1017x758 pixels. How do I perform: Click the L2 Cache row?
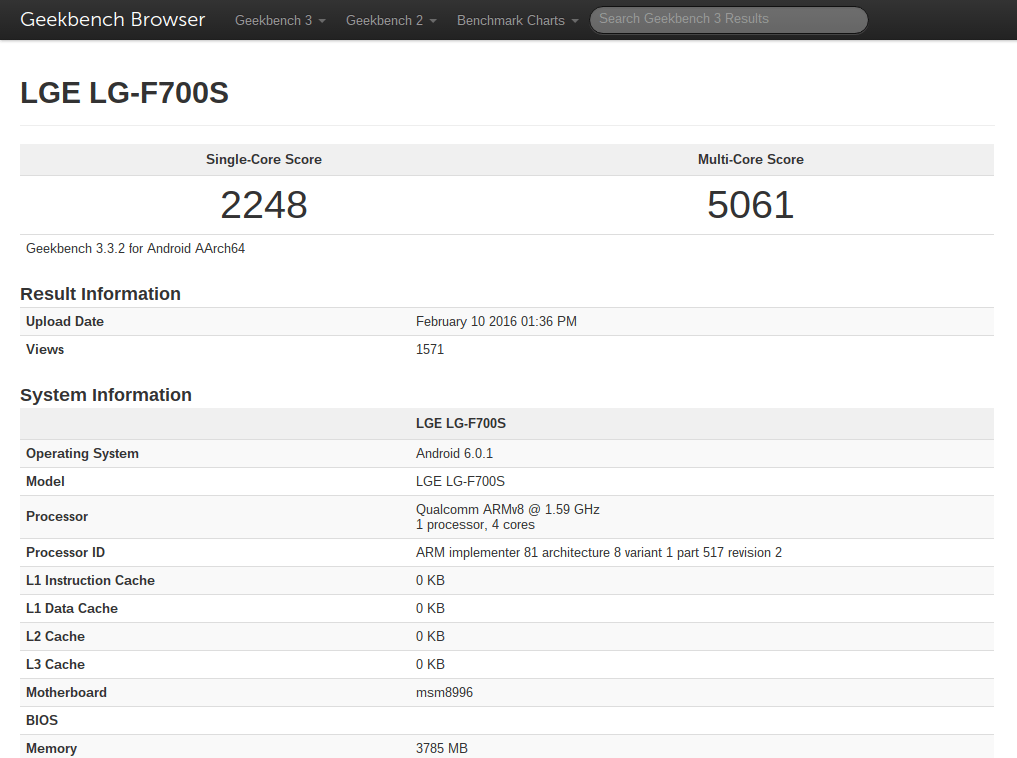coord(55,636)
